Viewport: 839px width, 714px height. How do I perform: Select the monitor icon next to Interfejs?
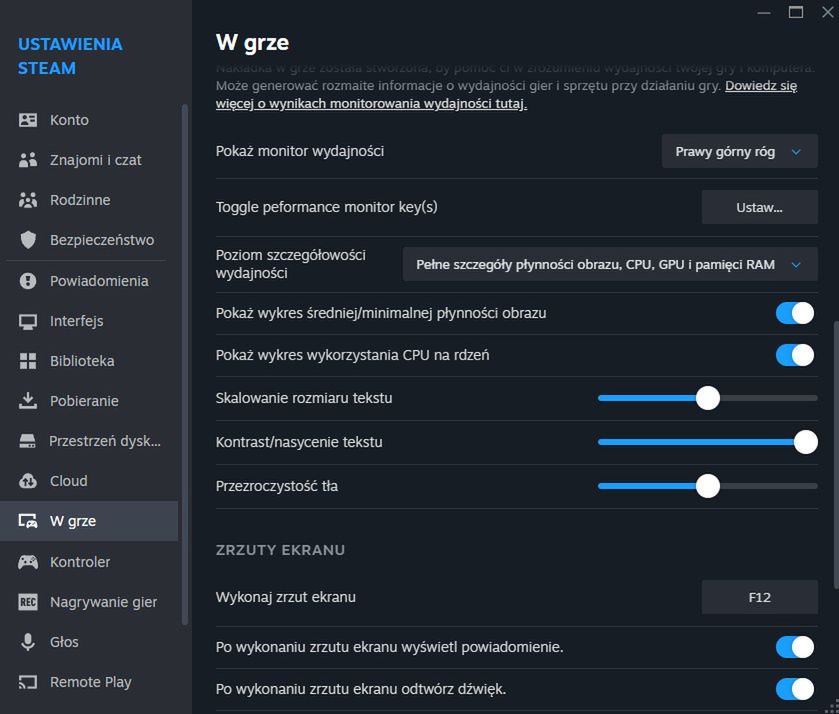point(30,321)
